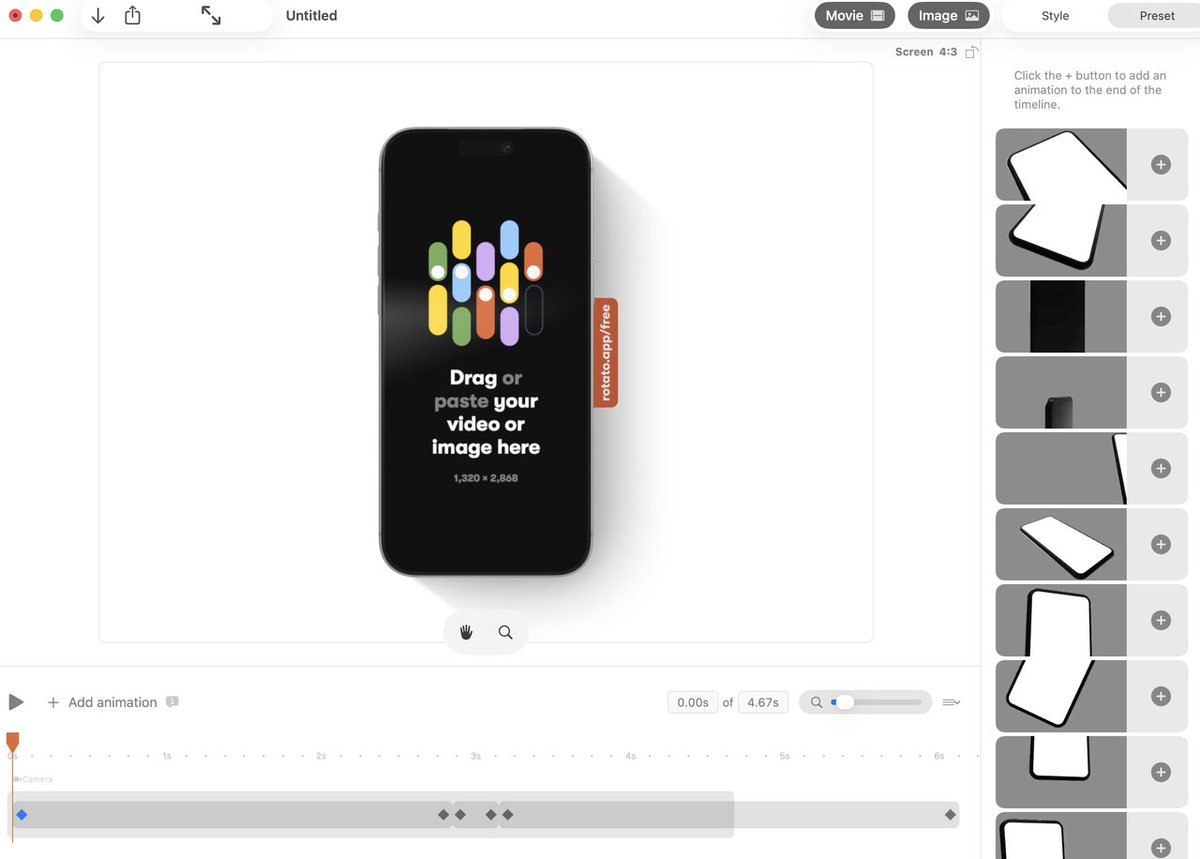Click the first preset thumbnail, diagonal phone corner
1200x859 pixels.
pos(1061,165)
